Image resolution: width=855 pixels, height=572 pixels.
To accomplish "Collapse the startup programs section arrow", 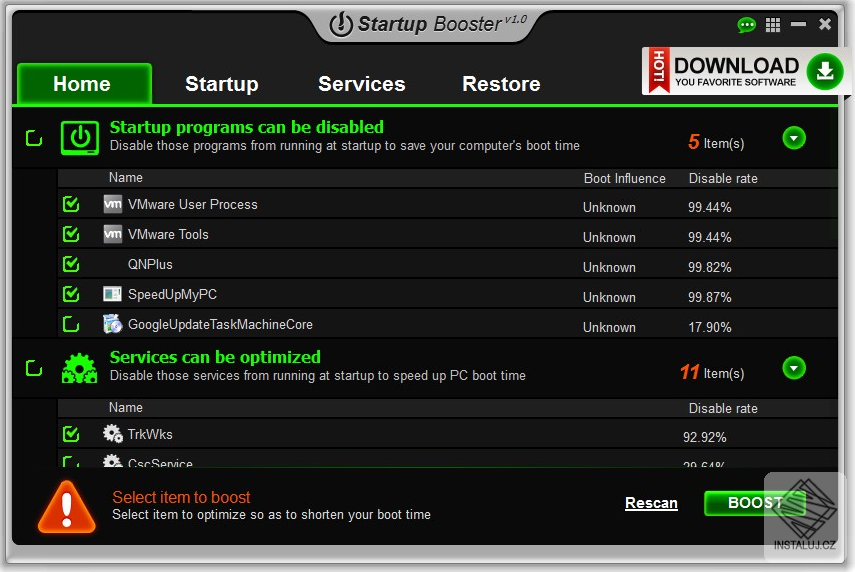I will click(794, 138).
